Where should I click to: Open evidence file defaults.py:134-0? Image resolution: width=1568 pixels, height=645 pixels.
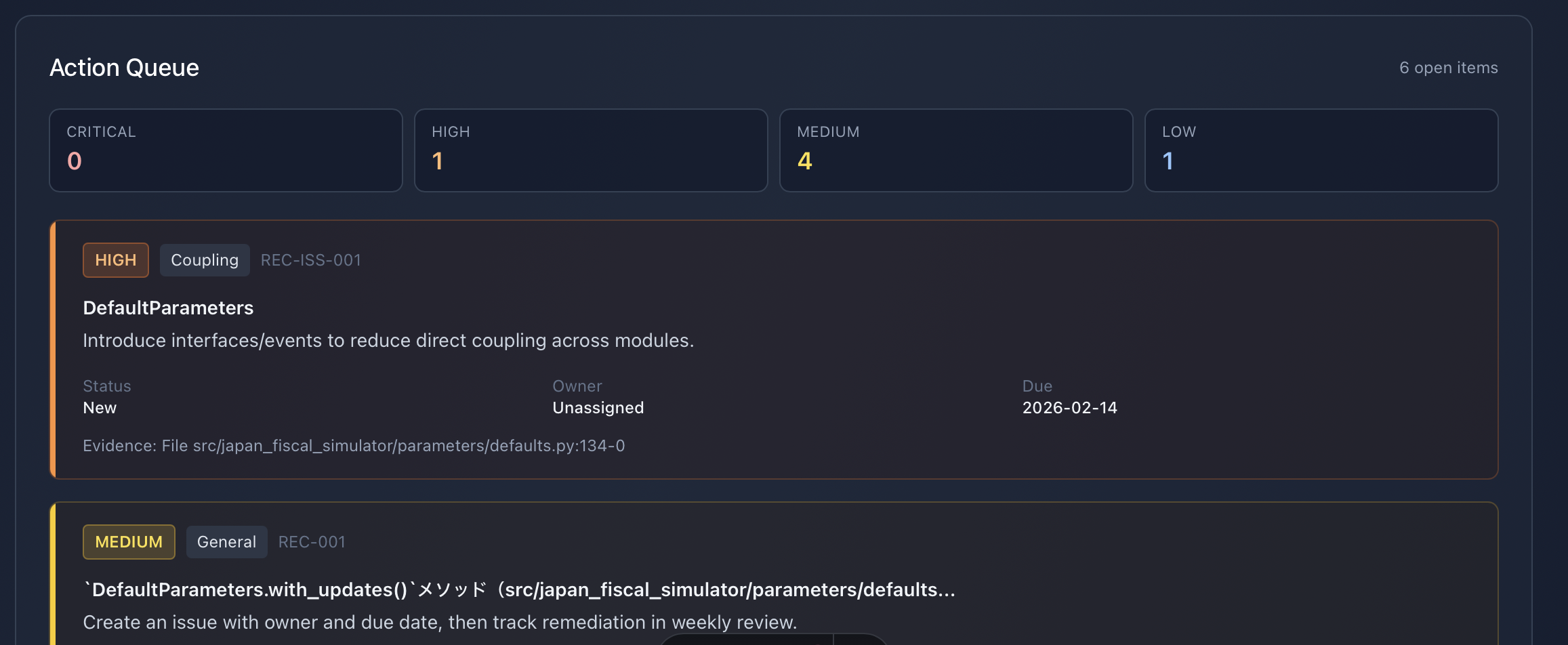[354, 445]
